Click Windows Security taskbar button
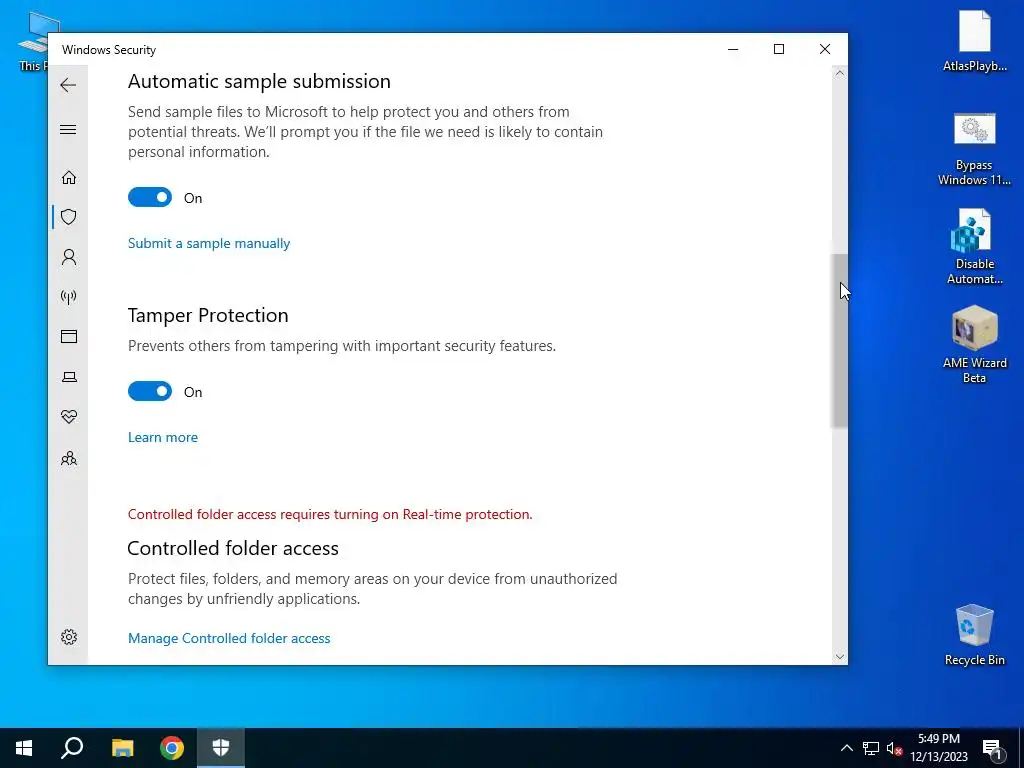Viewport: 1024px width, 768px height. pos(221,748)
